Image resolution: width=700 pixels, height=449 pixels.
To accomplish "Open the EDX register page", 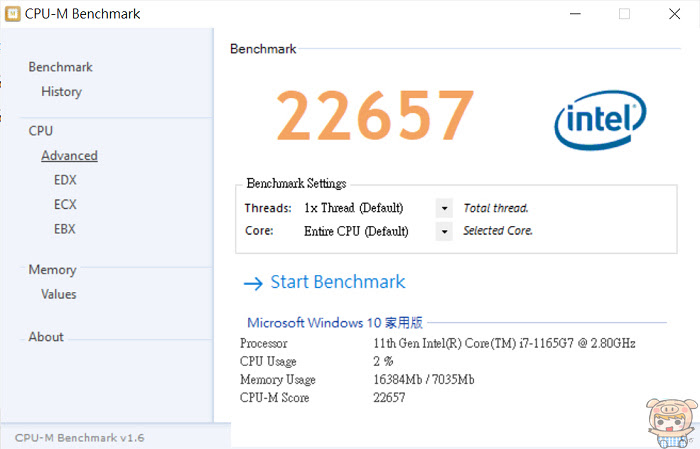I will click(65, 180).
